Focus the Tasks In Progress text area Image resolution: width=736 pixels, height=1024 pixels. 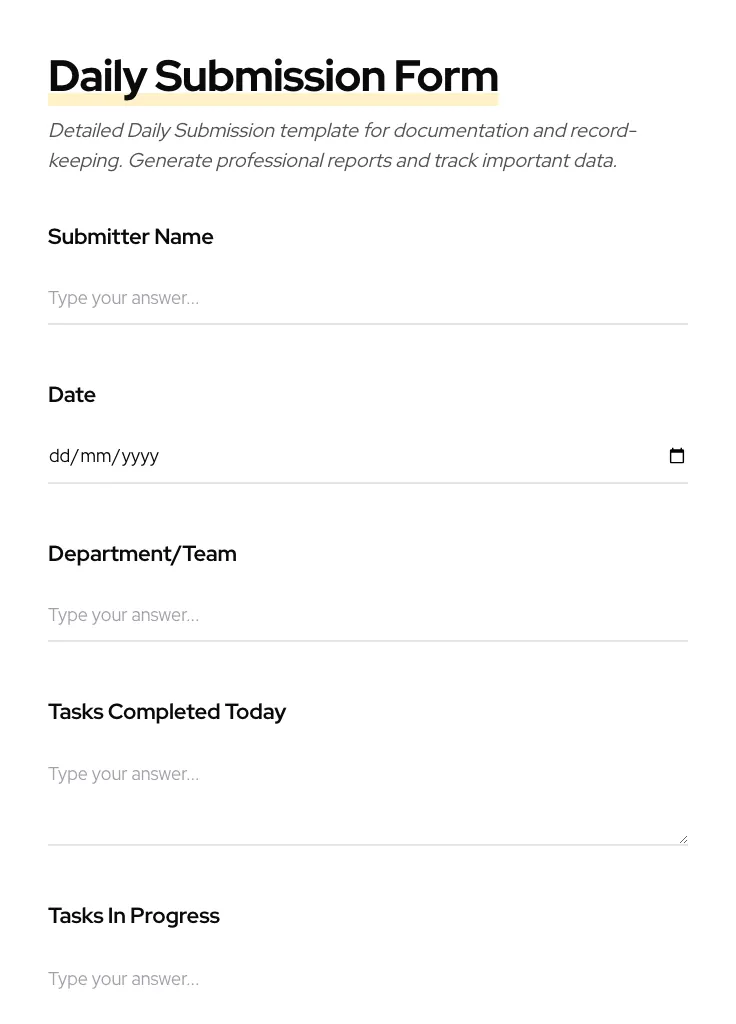coord(367,980)
